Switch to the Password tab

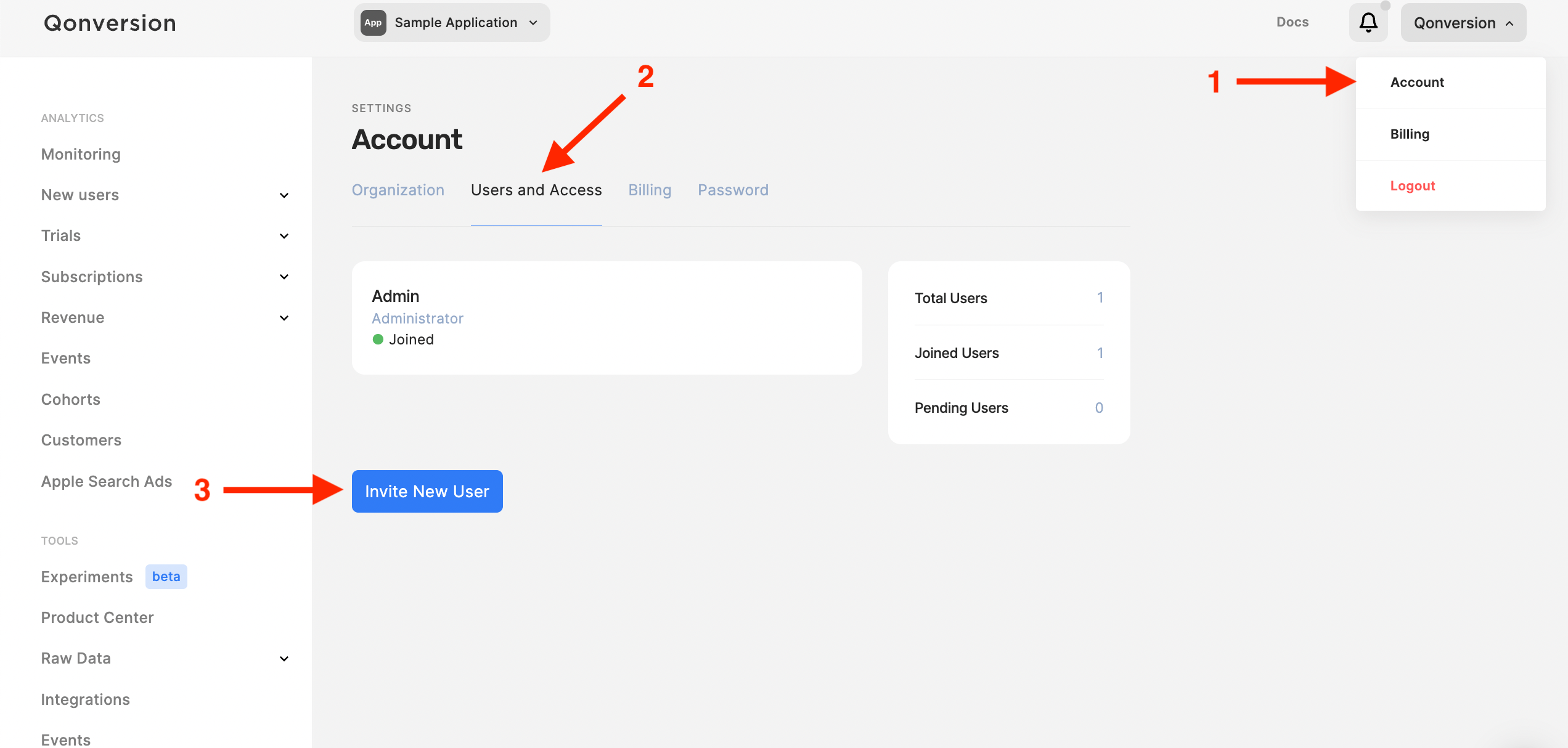(x=733, y=190)
